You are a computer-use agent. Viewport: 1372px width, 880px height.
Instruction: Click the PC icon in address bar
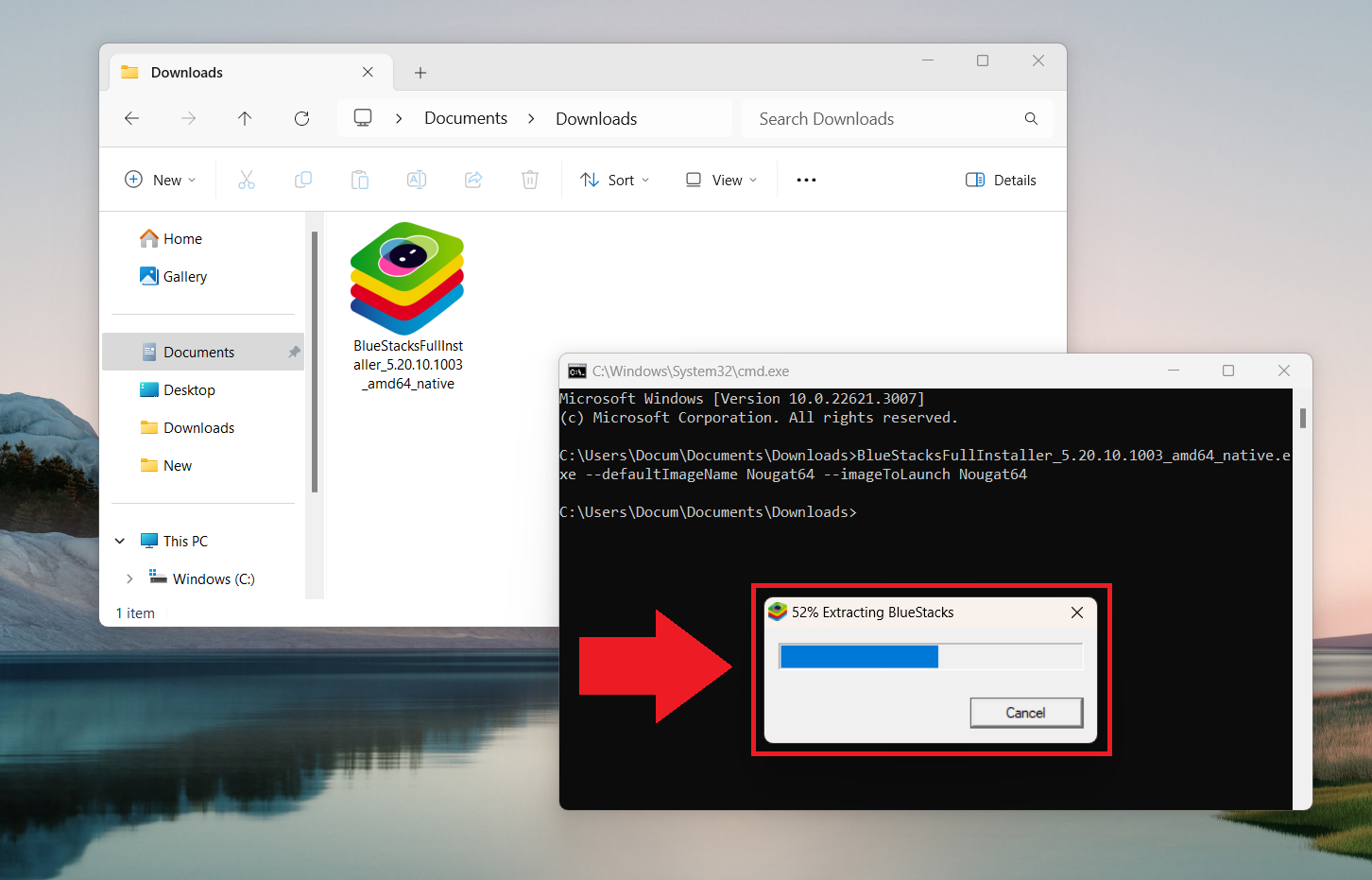[x=363, y=118]
